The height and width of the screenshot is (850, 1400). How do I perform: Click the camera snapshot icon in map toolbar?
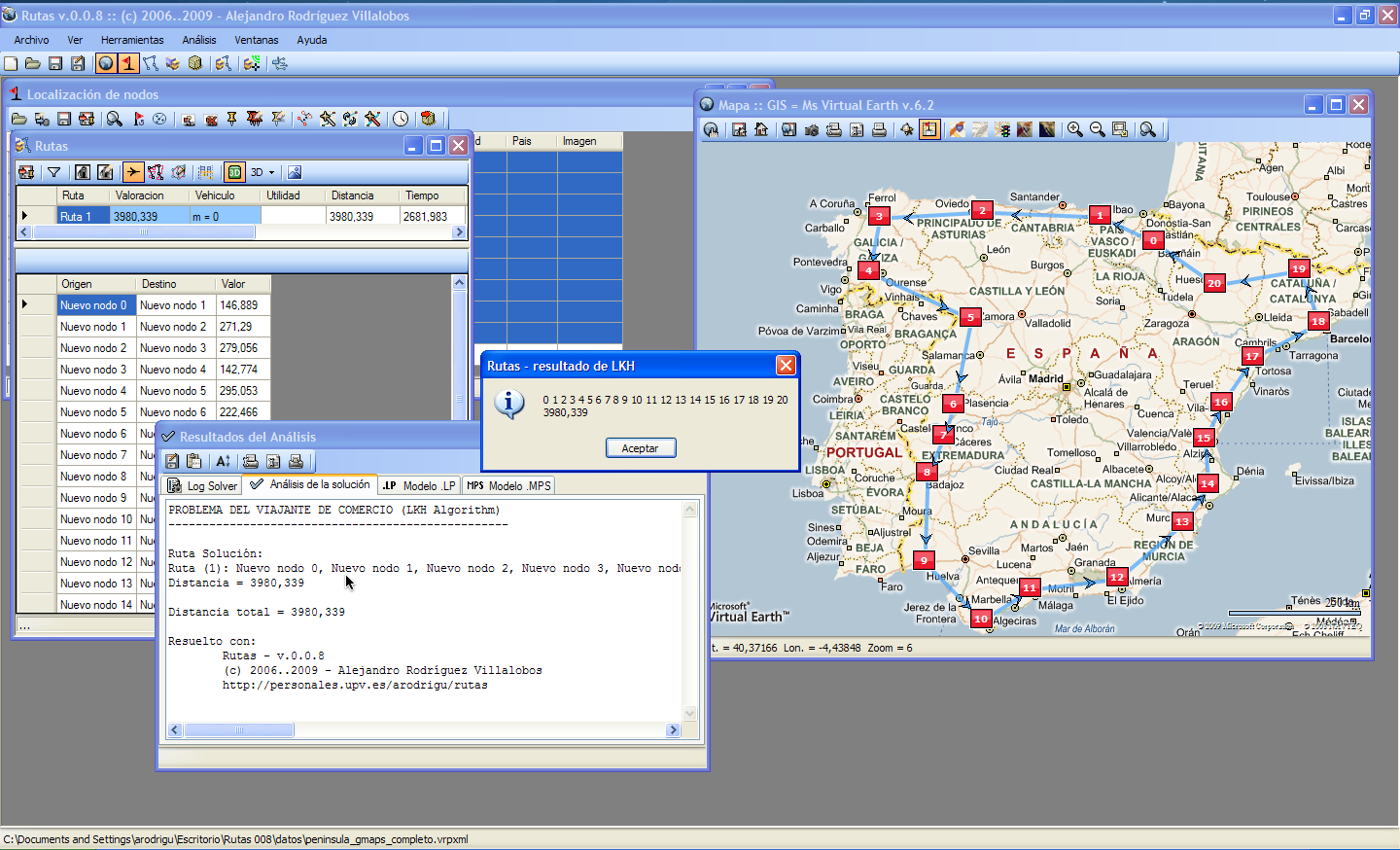[x=811, y=130]
